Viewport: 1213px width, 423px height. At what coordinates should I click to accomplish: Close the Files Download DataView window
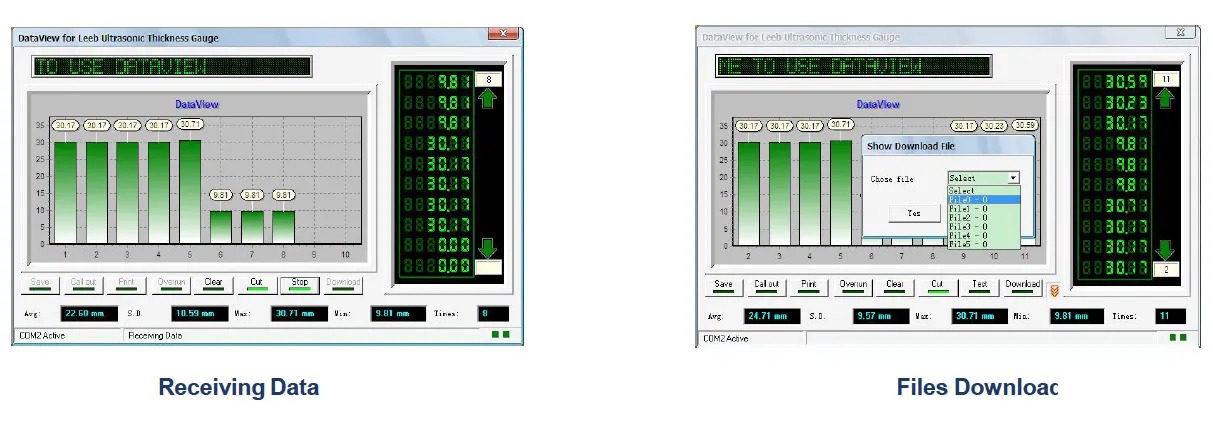pyautogui.click(x=1180, y=33)
